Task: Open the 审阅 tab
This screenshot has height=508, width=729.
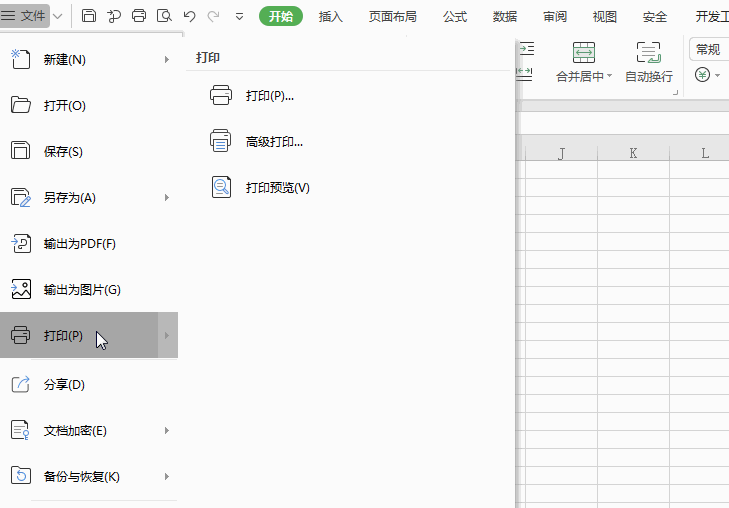Action: (x=555, y=17)
